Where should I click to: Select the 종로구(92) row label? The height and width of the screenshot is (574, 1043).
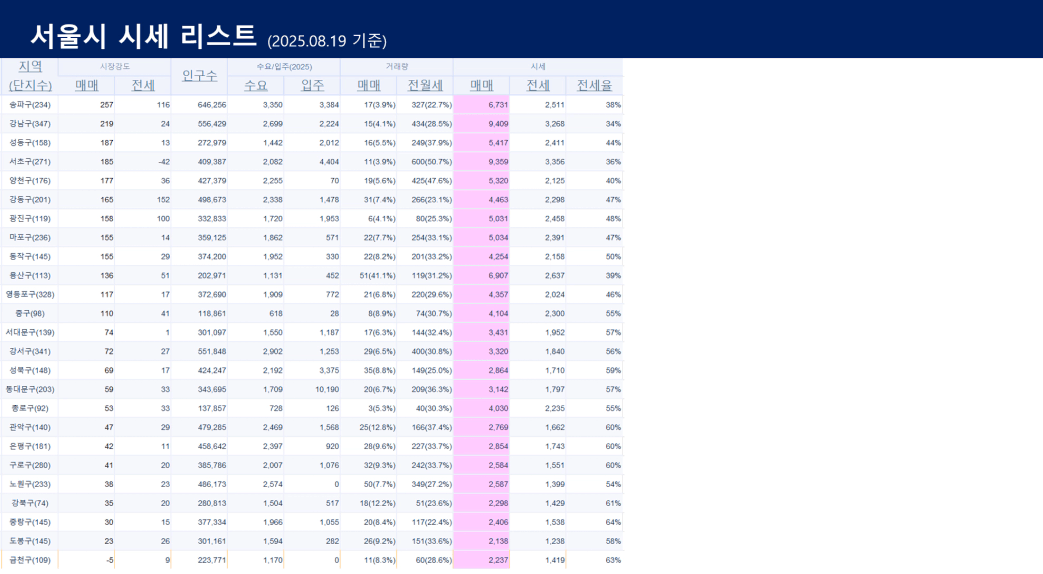coord(29,408)
